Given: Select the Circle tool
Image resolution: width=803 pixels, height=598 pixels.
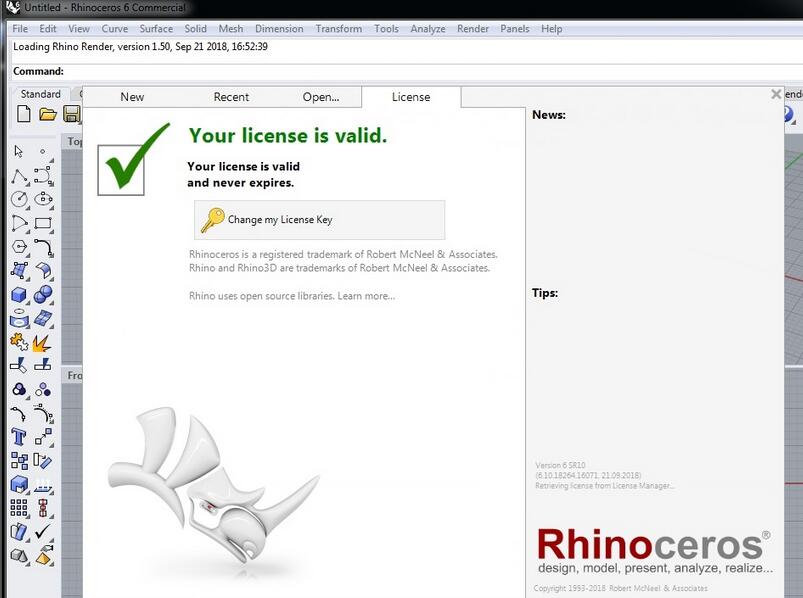Looking at the screenshot, I should pos(20,199).
